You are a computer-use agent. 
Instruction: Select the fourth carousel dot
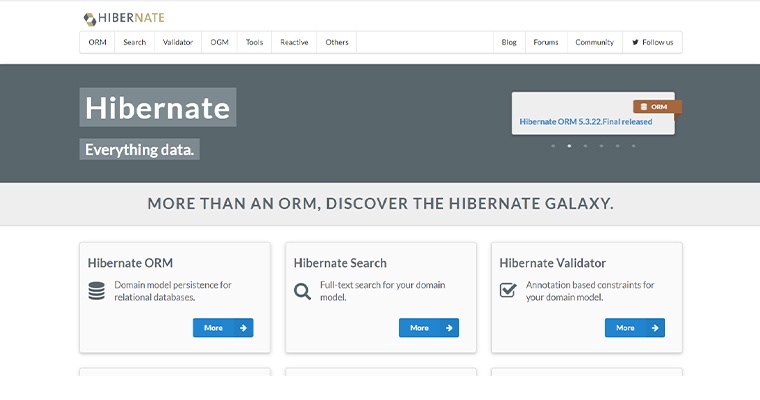click(602, 146)
